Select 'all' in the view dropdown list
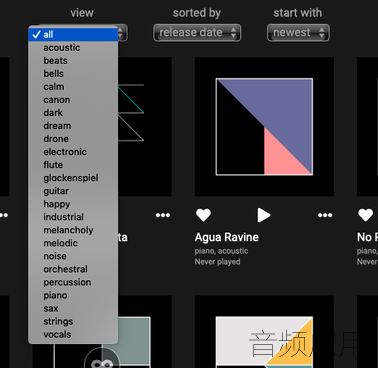The image size is (378, 368). (x=73, y=34)
